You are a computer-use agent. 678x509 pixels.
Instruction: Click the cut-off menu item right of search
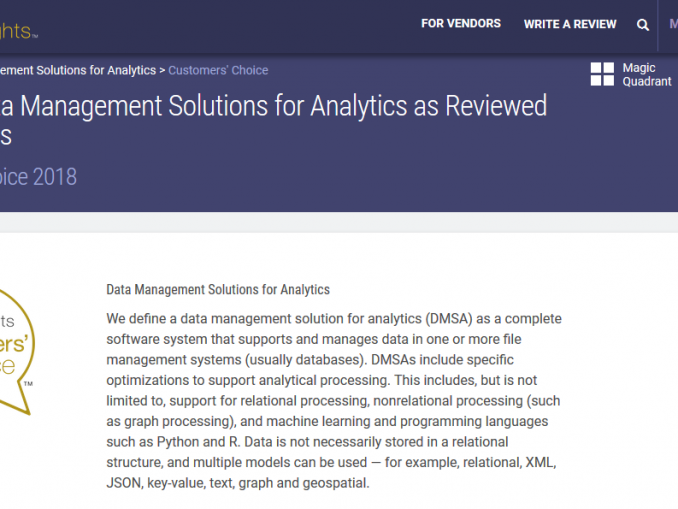(673, 25)
